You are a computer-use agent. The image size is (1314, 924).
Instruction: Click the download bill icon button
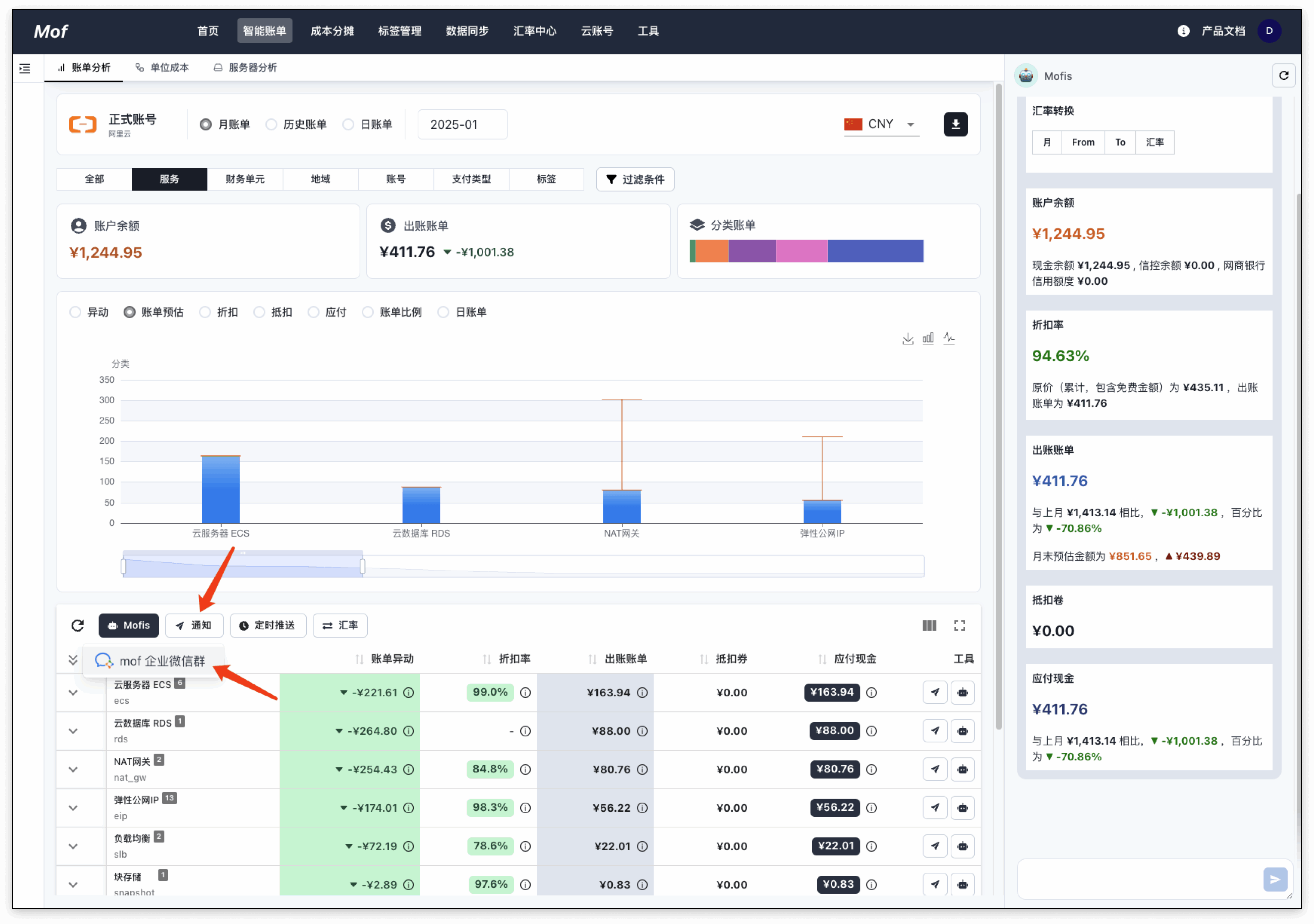point(955,124)
